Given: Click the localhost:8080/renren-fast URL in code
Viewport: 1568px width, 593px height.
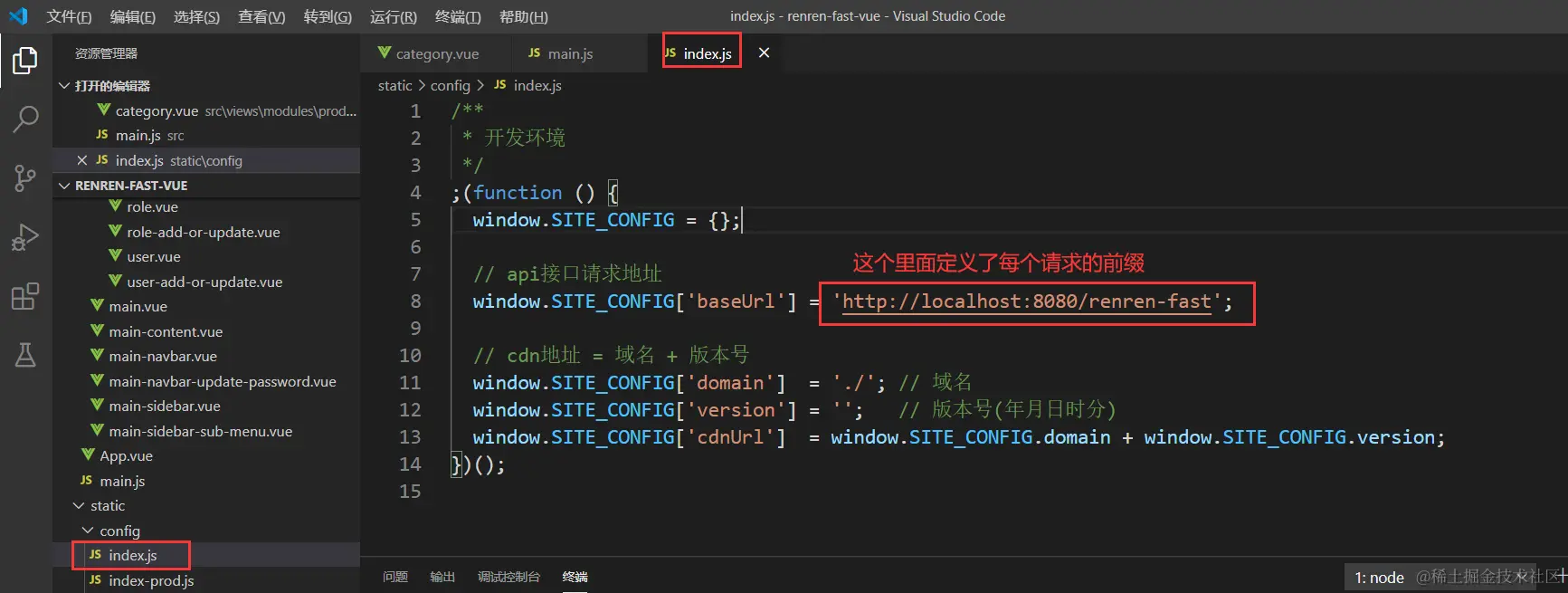Looking at the screenshot, I should (x=1027, y=301).
